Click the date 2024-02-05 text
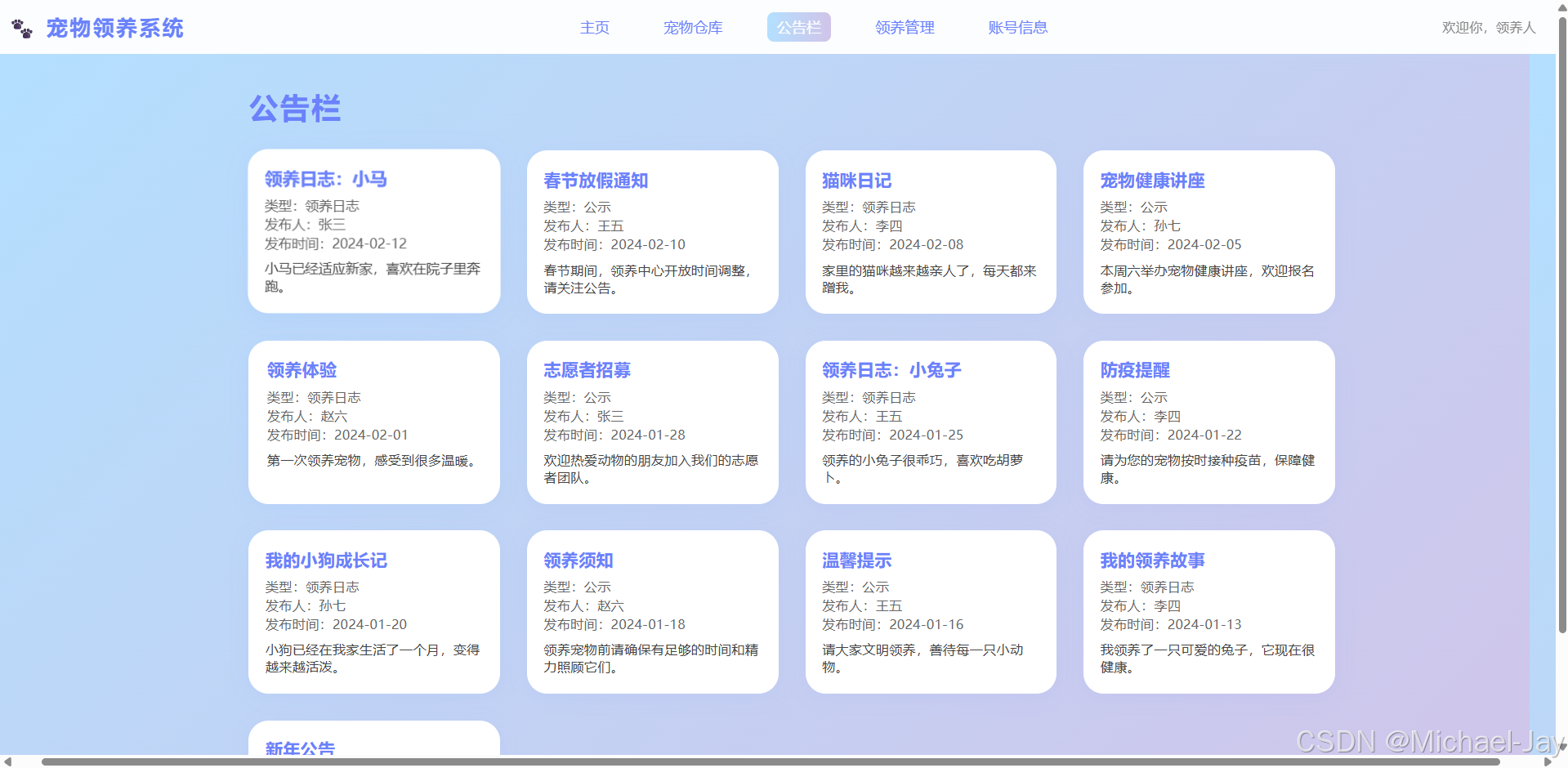Screen dimensions: 1568x768 (1204, 244)
